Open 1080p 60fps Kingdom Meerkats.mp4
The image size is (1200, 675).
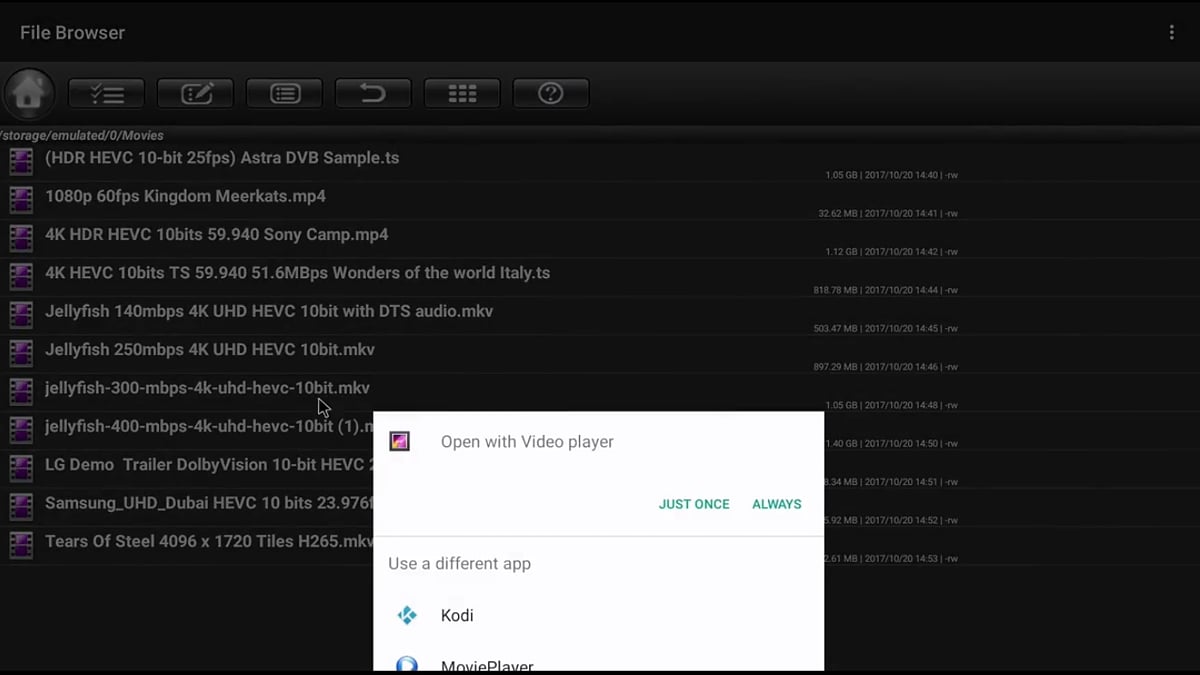point(185,197)
